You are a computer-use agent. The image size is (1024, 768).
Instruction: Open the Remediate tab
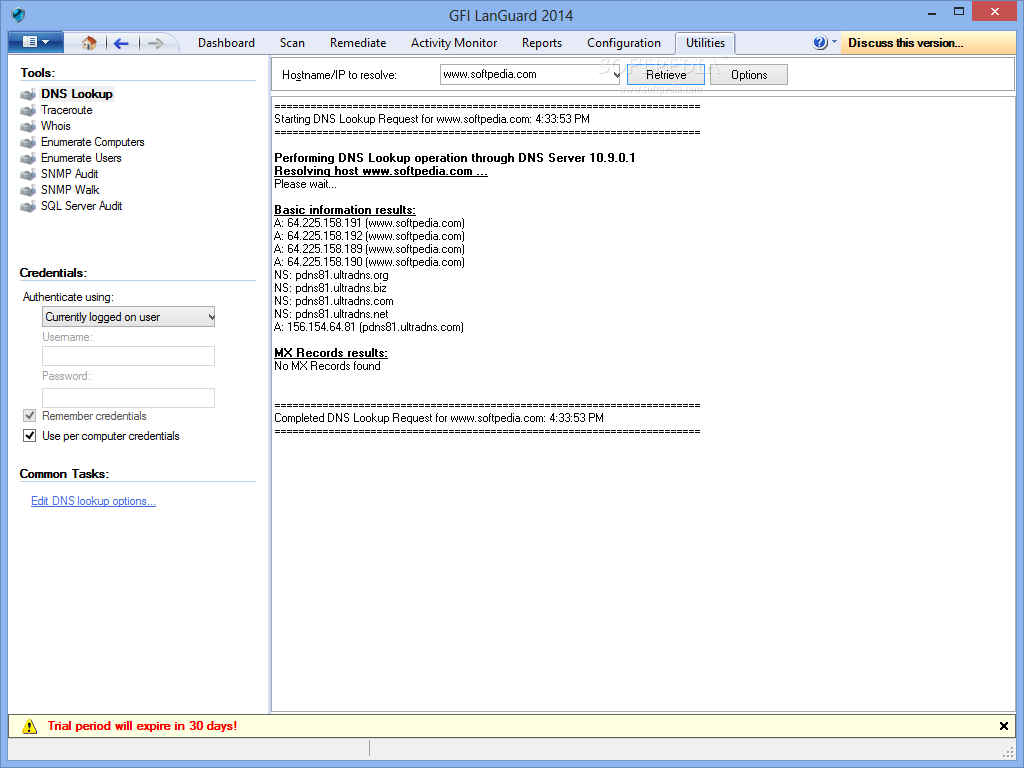(x=358, y=43)
